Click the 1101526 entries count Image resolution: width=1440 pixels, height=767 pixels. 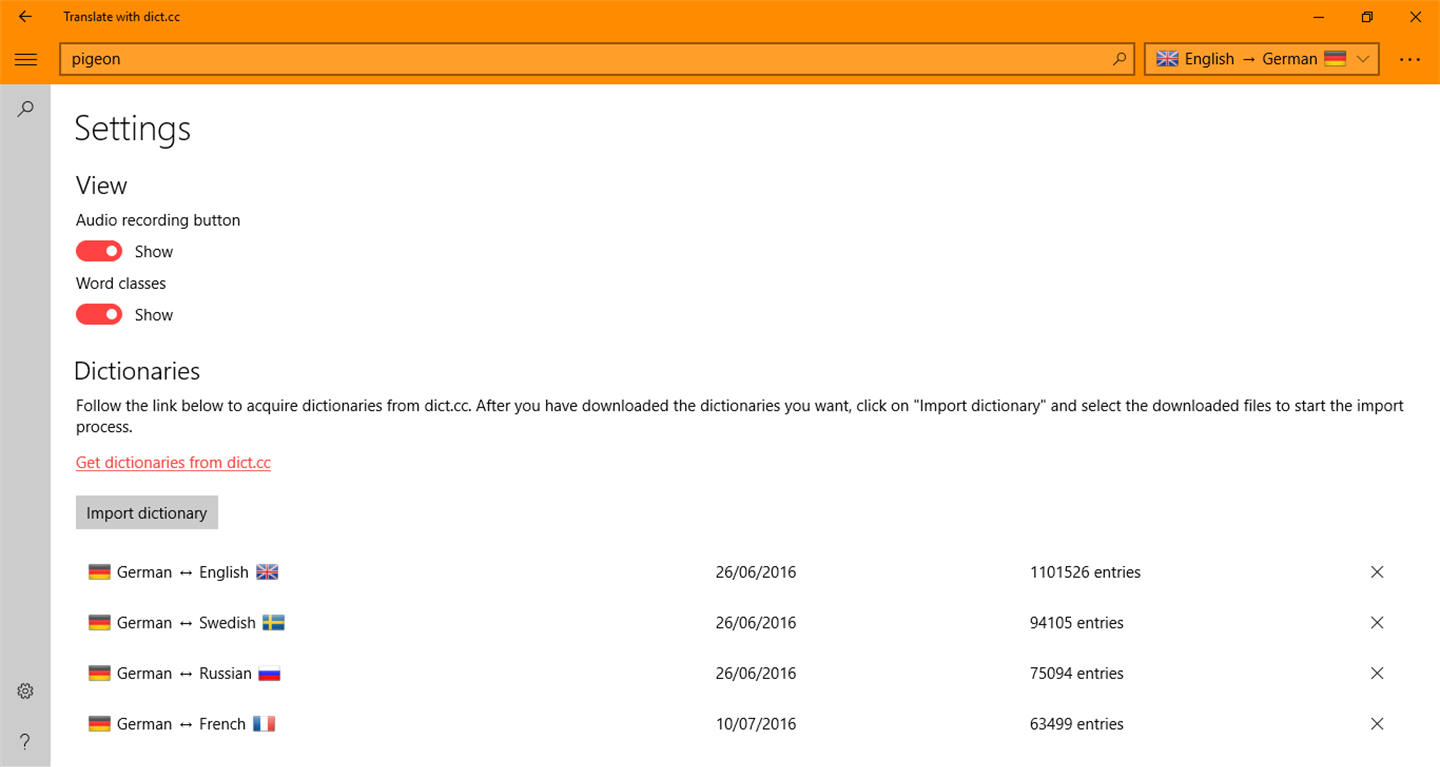(x=1085, y=572)
